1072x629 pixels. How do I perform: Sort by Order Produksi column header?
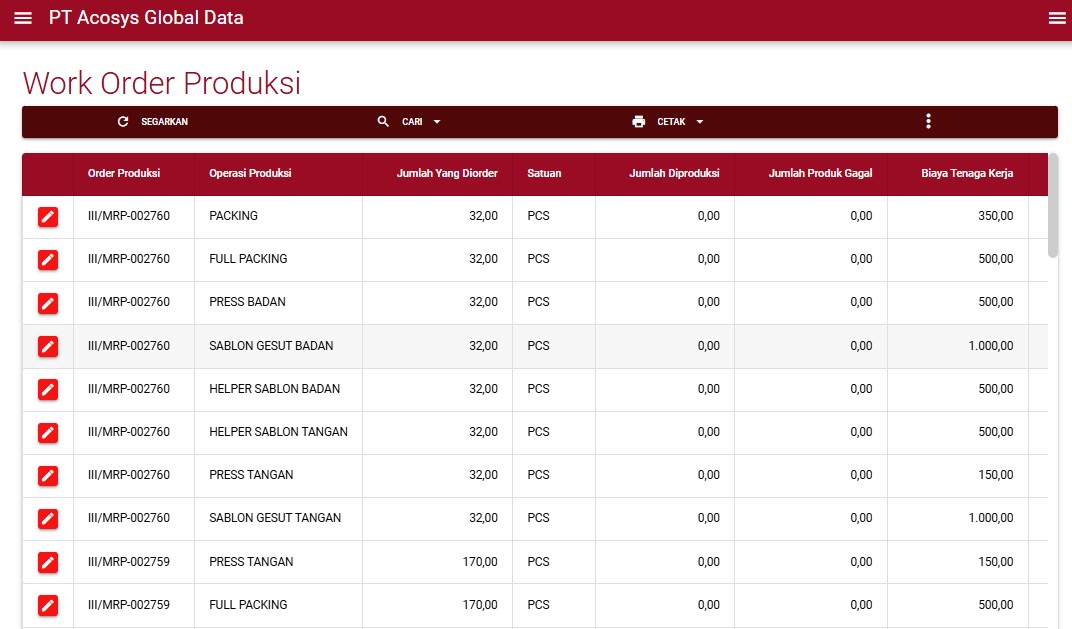point(124,173)
